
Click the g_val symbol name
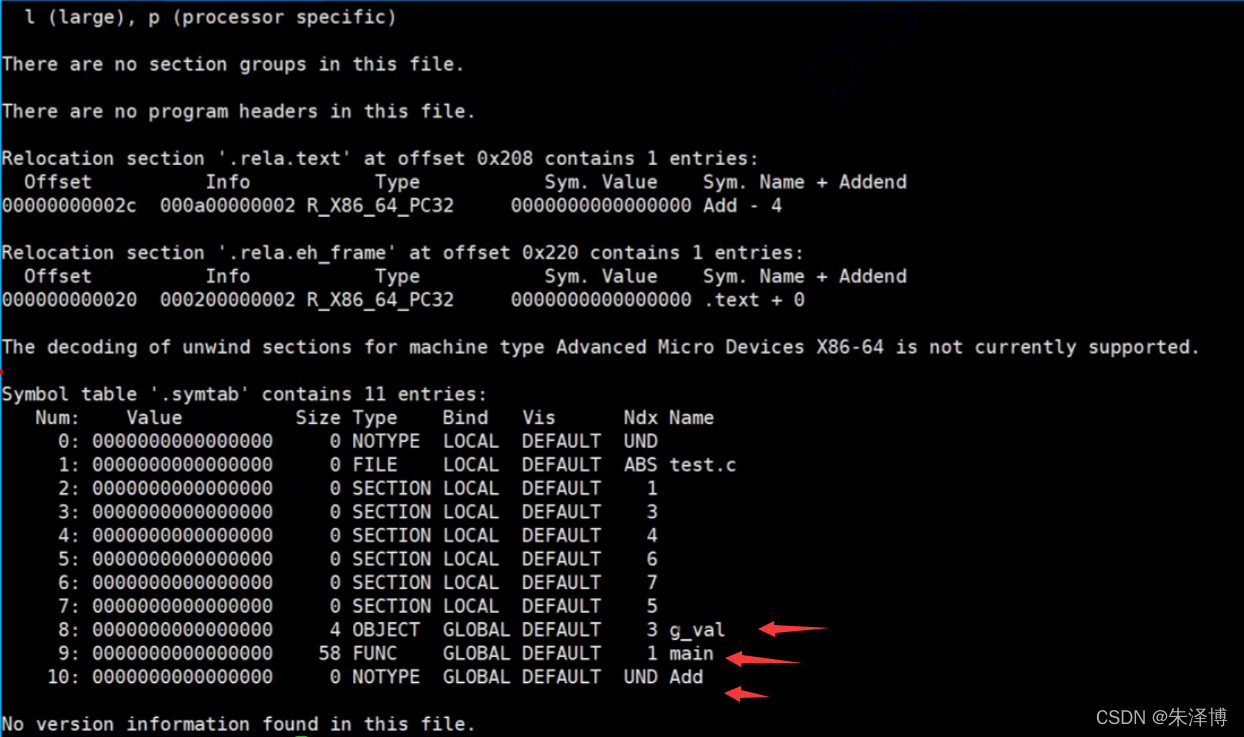pos(697,630)
